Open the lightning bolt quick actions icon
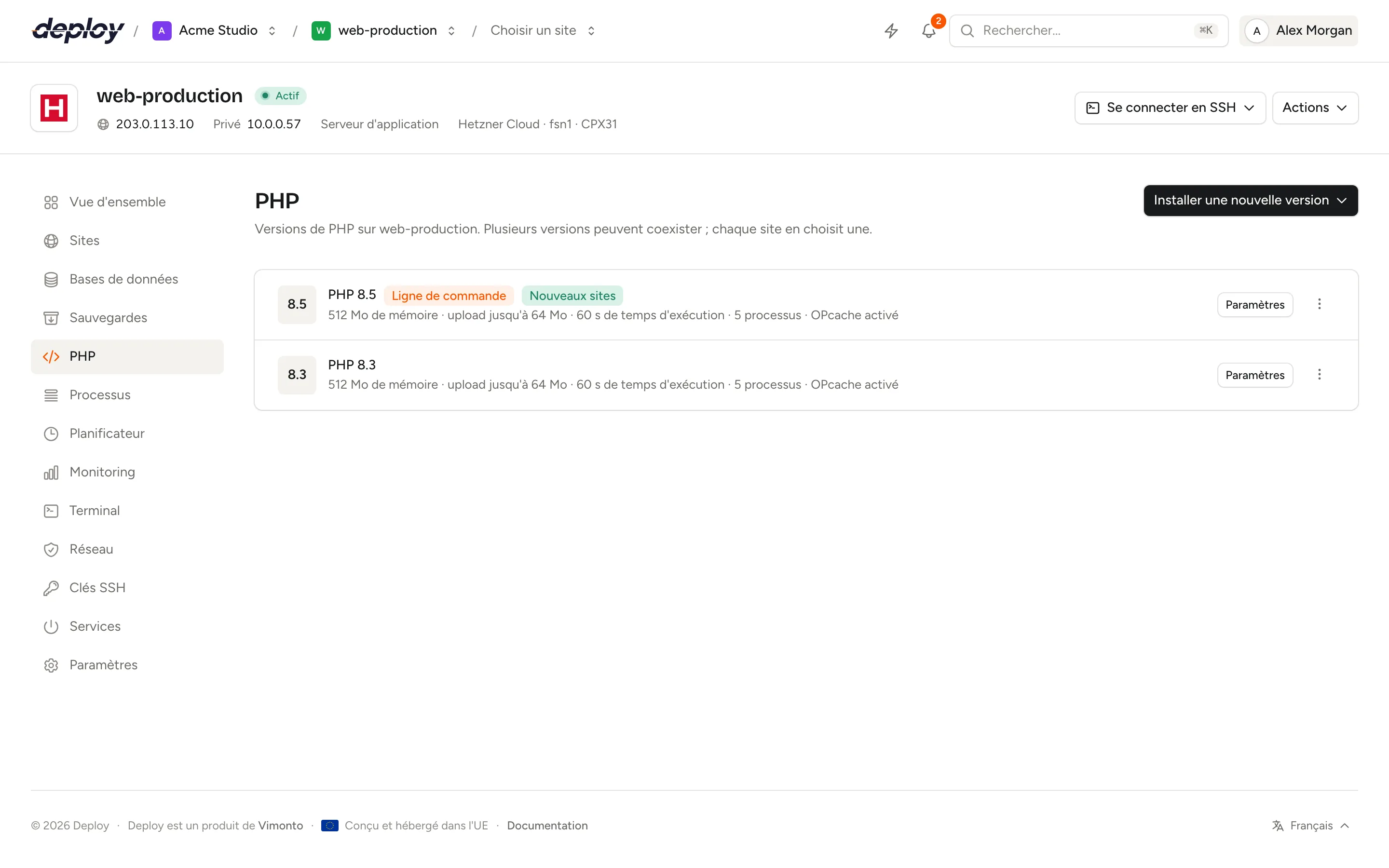The width and height of the screenshot is (1389, 868). 891,30
